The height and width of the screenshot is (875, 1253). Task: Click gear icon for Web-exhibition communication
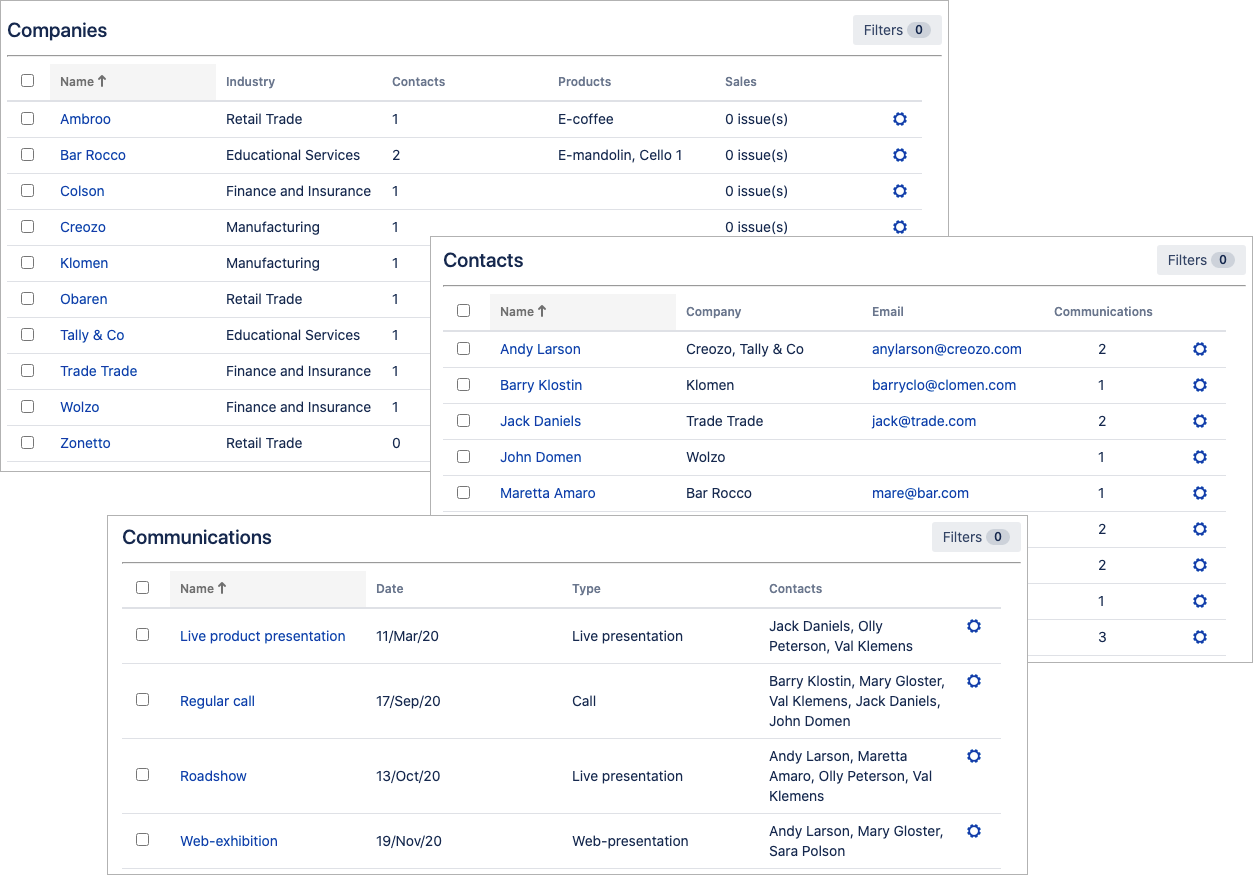coord(974,831)
